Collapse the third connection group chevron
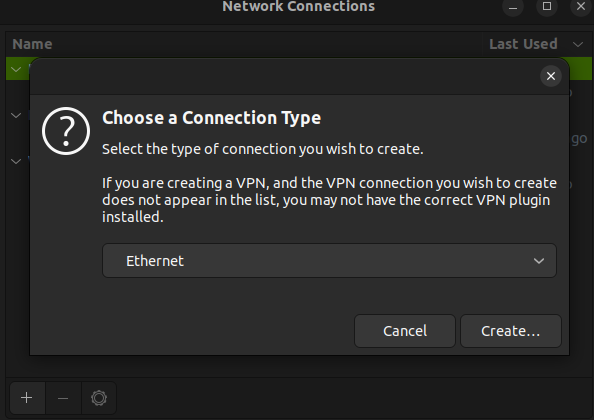Viewport: 594px width, 420px height. [x=16, y=161]
